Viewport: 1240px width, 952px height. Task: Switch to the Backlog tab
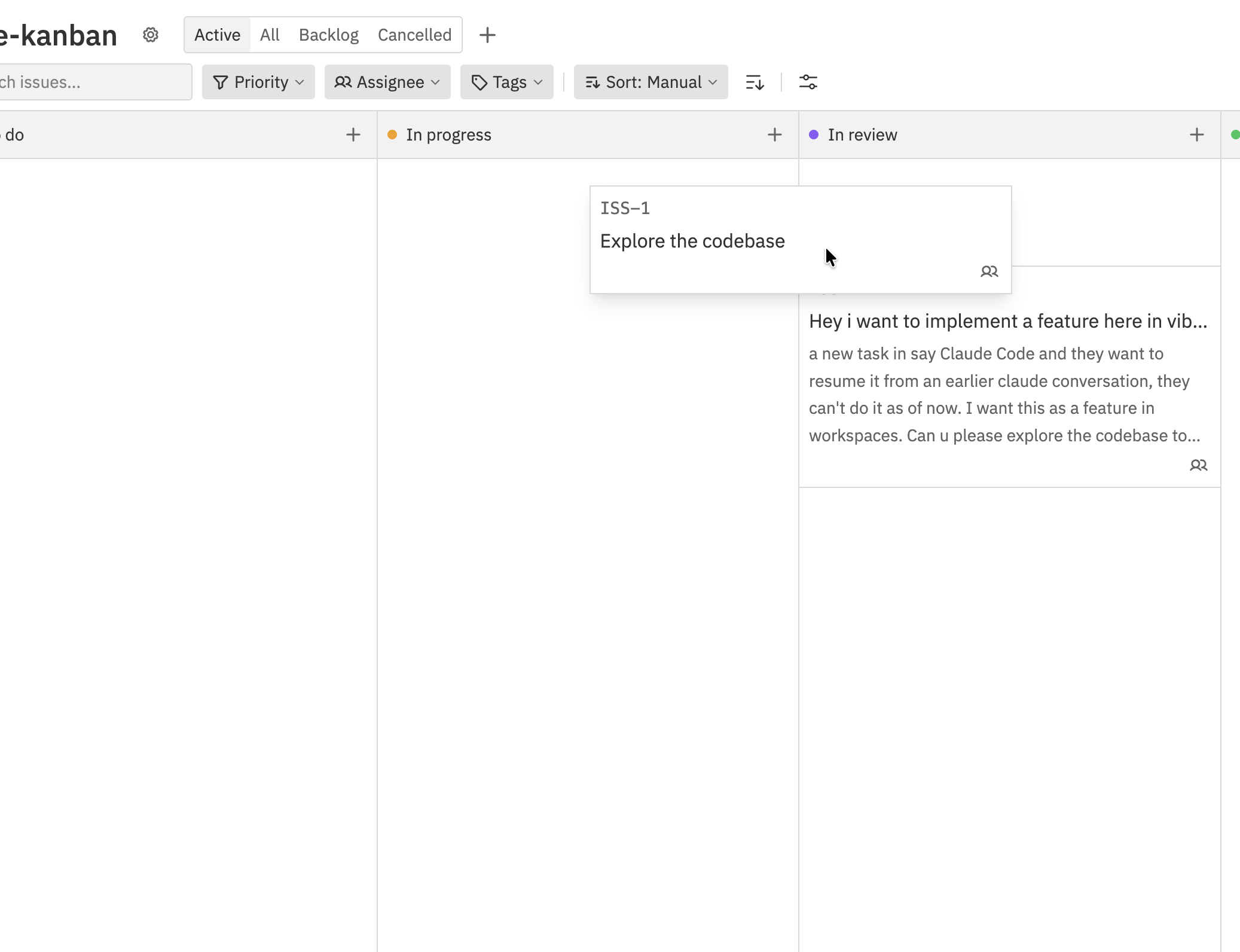(328, 35)
